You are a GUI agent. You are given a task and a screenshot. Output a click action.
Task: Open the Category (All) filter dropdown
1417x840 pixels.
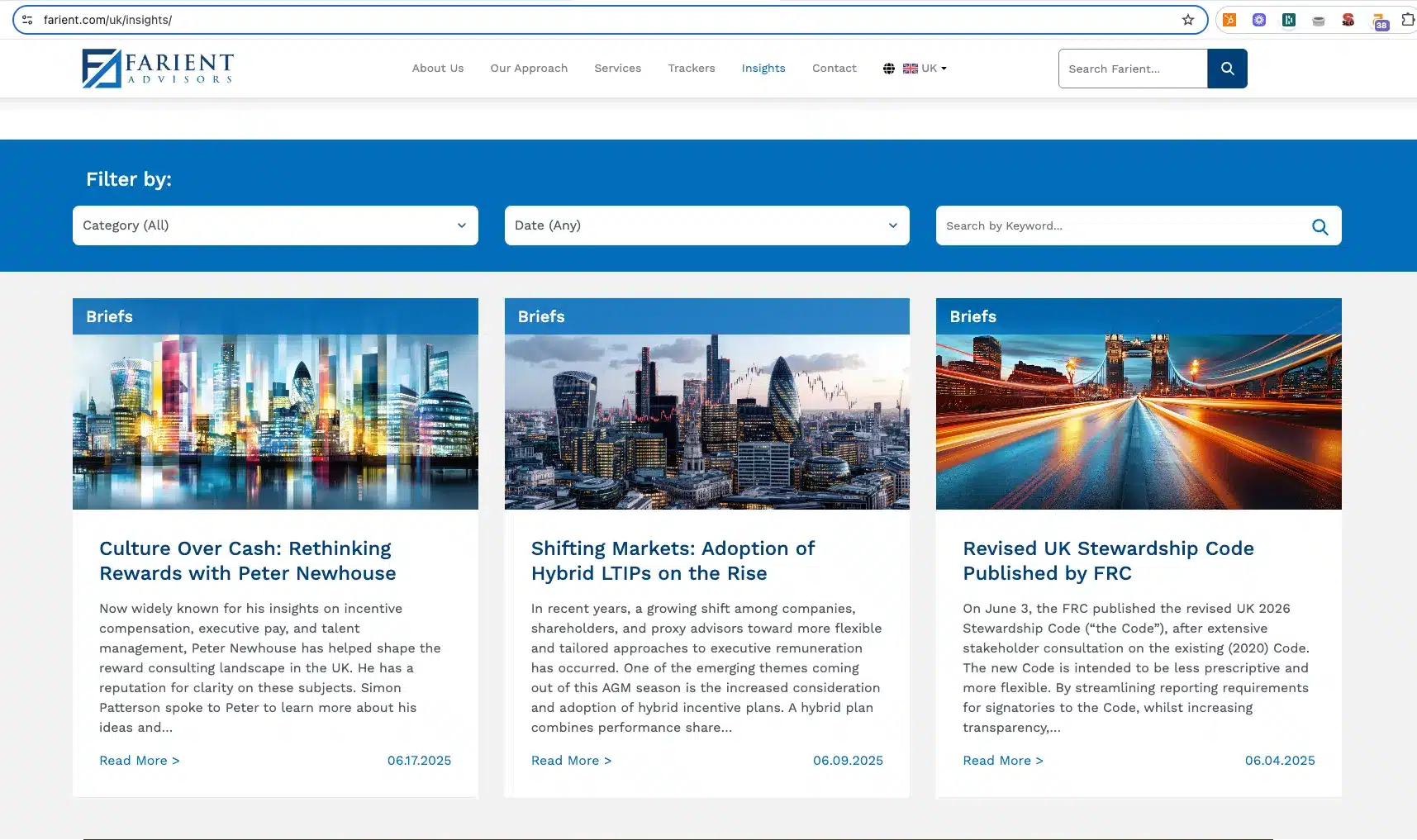tap(275, 225)
